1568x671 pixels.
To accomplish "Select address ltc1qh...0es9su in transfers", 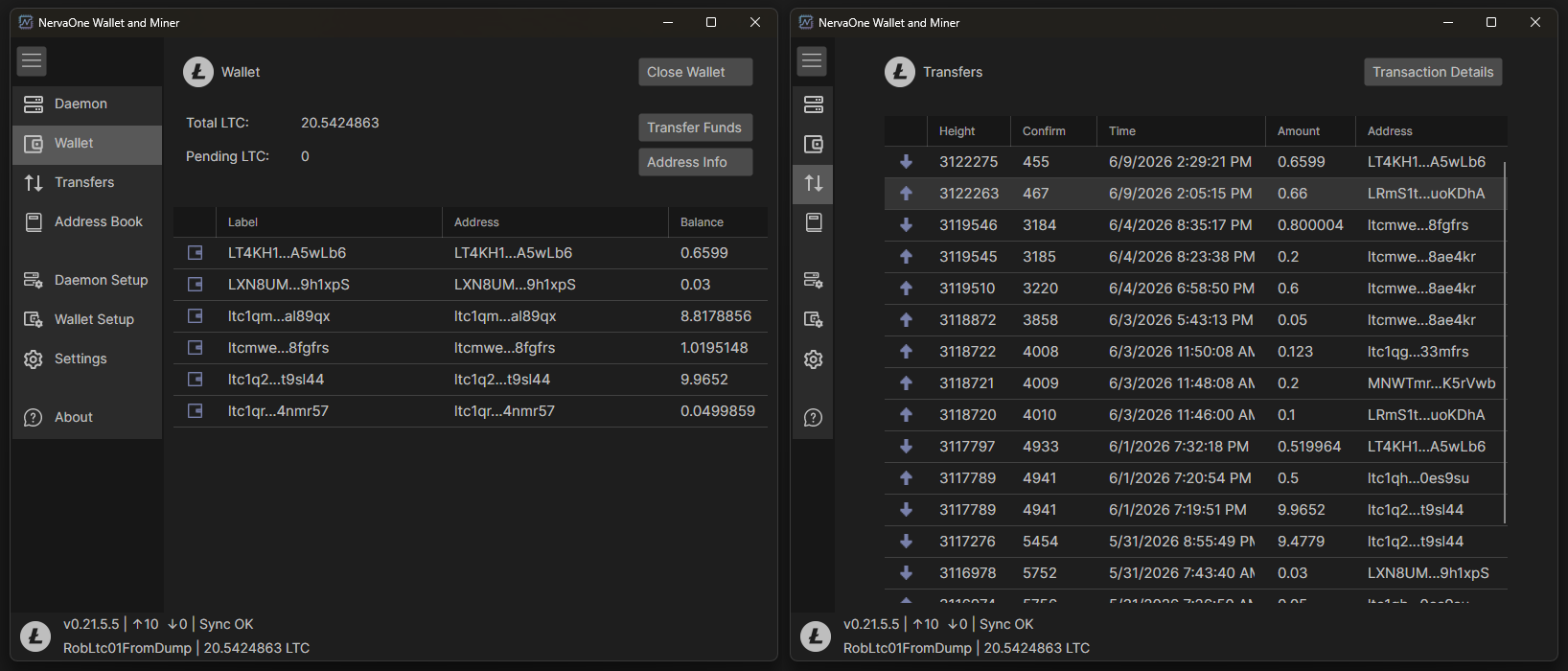I will pos(1418,478).
